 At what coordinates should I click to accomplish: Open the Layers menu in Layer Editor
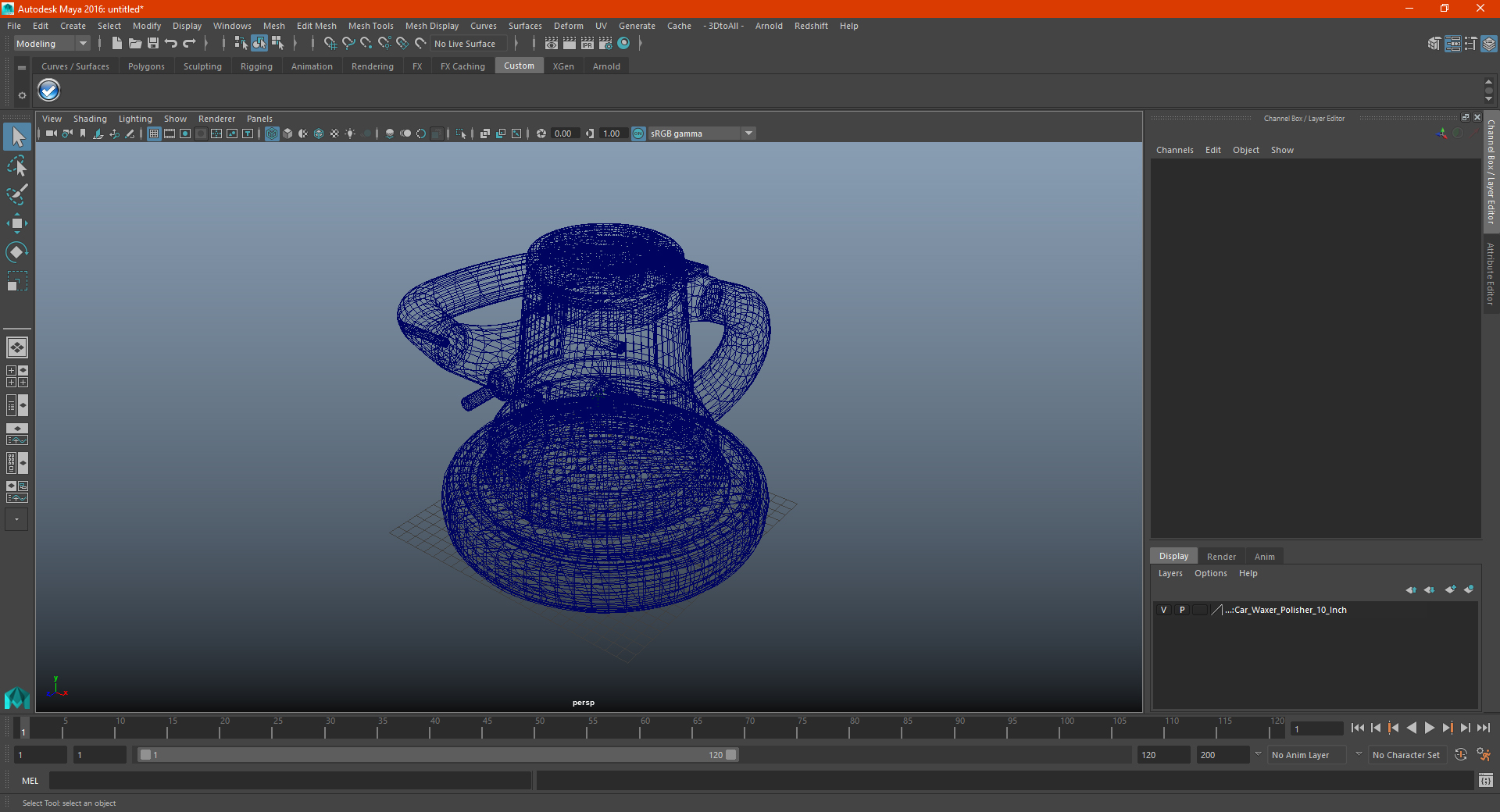(1170, 573)
